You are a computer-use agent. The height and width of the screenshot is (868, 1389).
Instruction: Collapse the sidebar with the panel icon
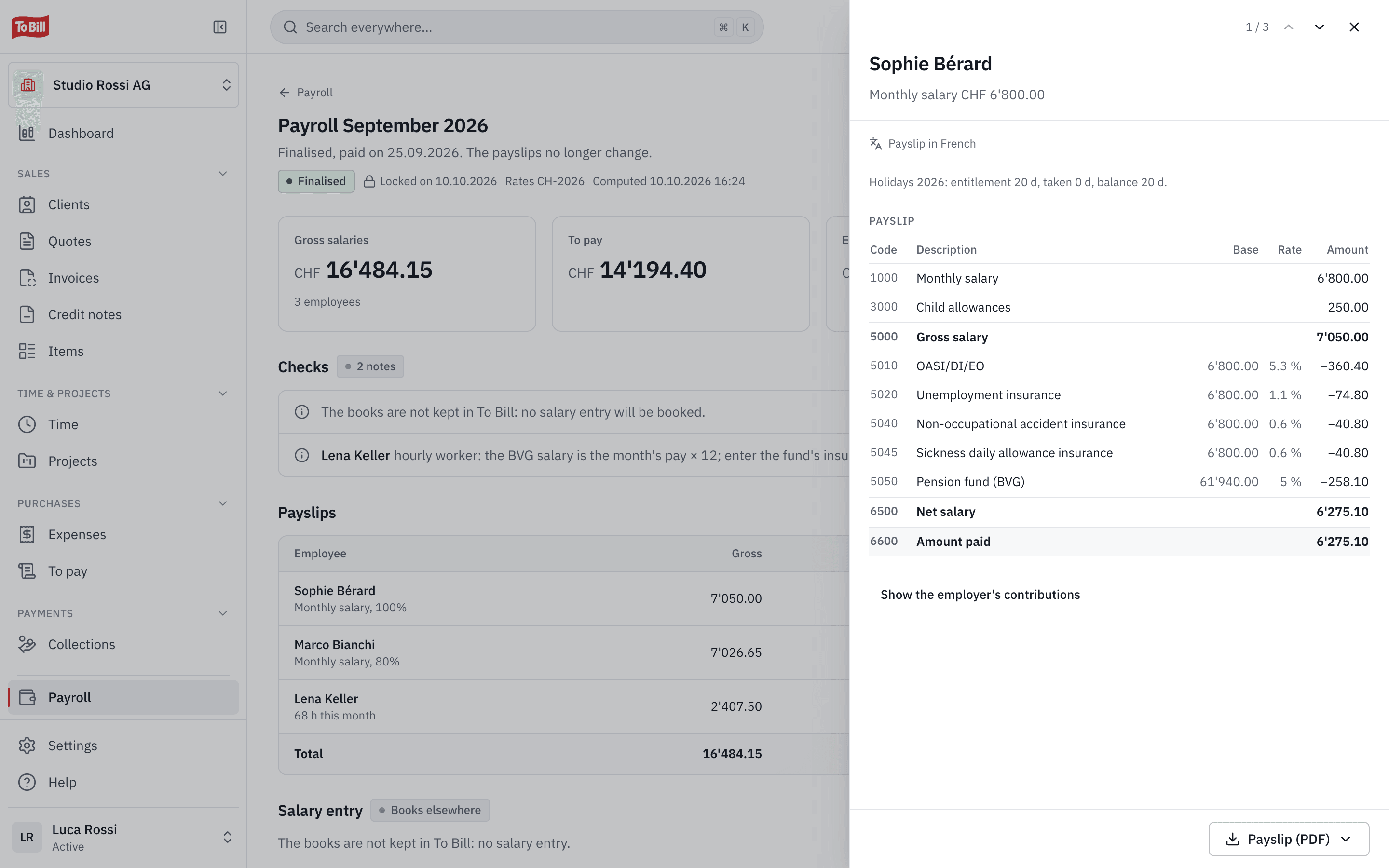click(x=220, y=27)
